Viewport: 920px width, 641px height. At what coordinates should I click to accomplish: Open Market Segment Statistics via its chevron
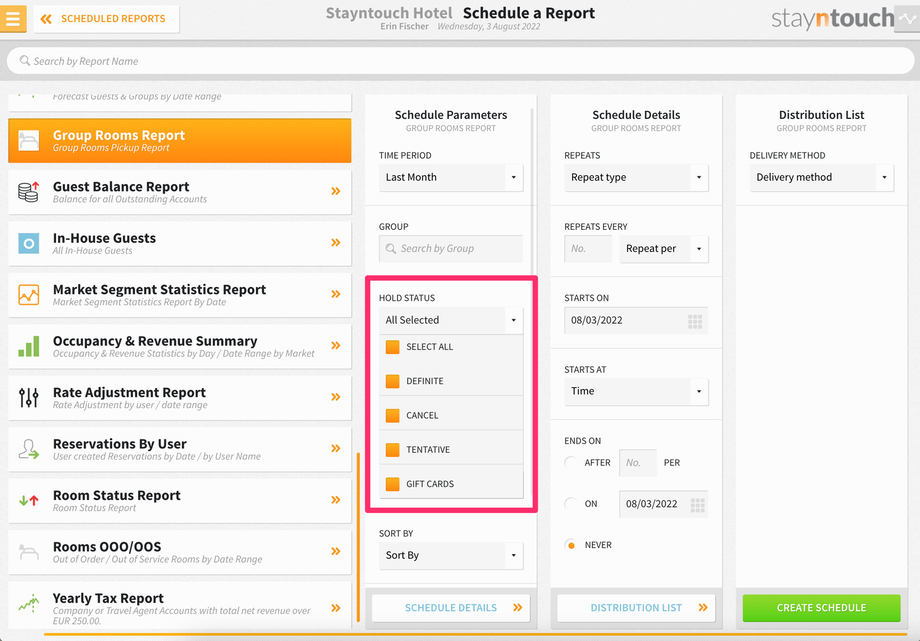pos(336,294)
